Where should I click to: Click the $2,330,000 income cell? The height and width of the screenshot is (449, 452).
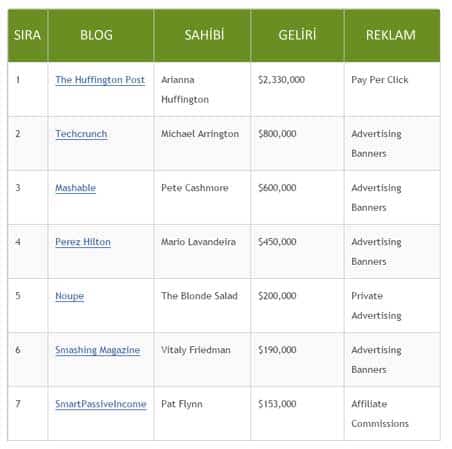297,89
